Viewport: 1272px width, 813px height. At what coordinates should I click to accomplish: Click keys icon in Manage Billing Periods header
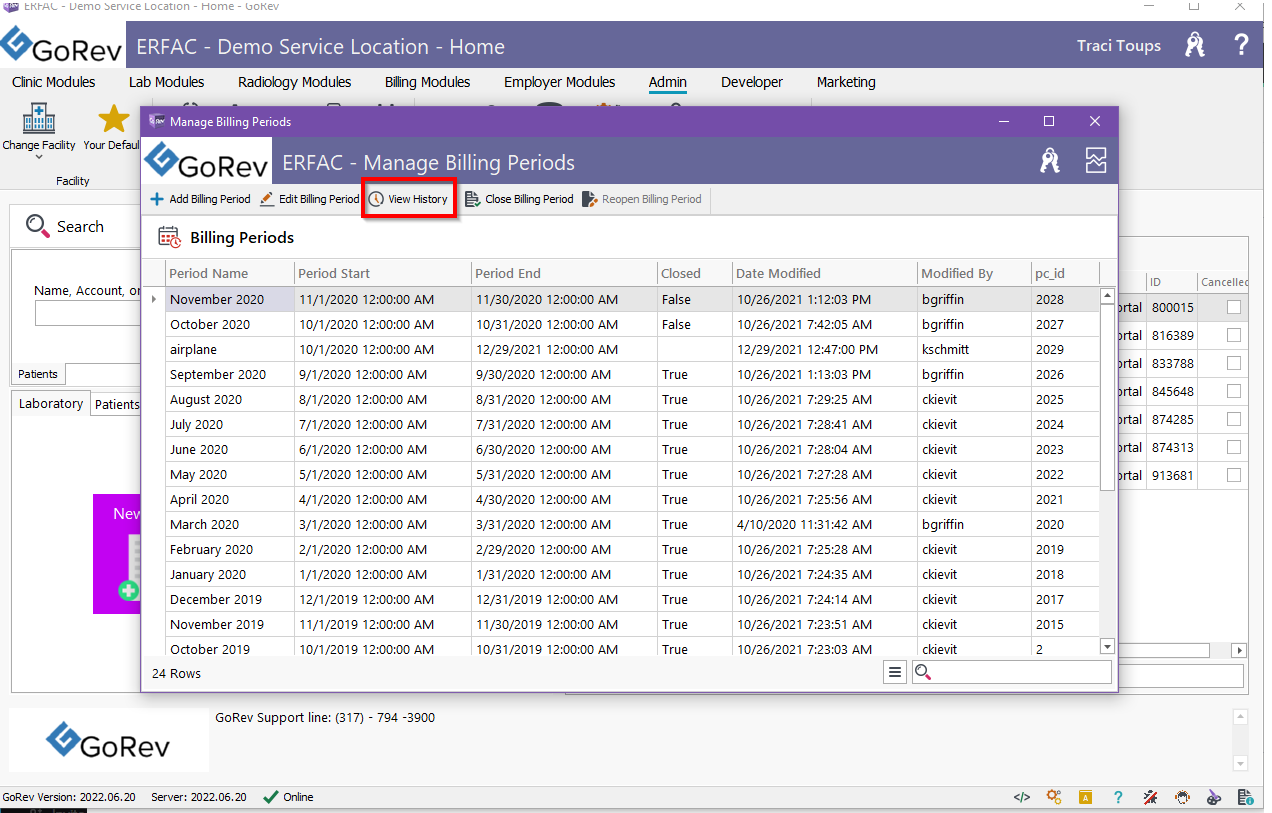pyautogui.click(x=1049, y=161)
